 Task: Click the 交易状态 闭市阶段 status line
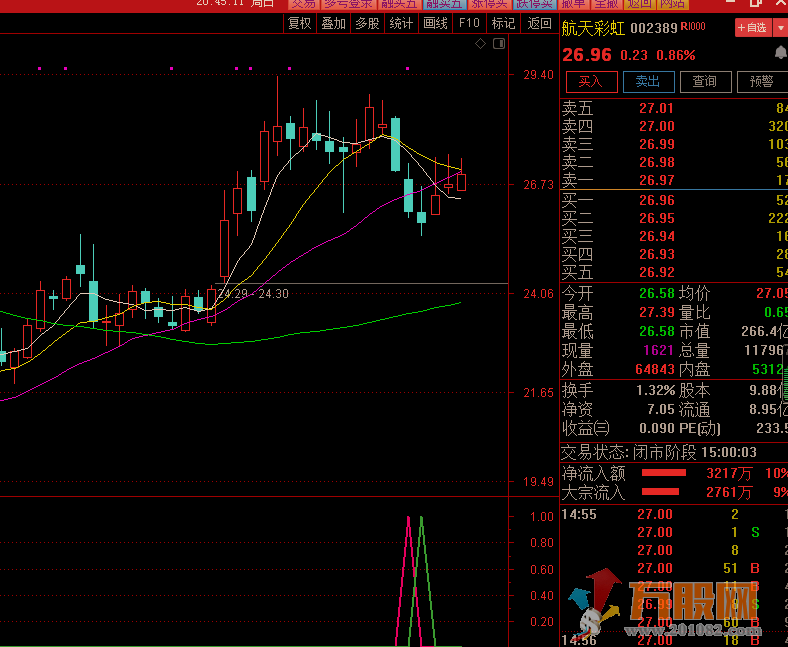click(658, 452)
